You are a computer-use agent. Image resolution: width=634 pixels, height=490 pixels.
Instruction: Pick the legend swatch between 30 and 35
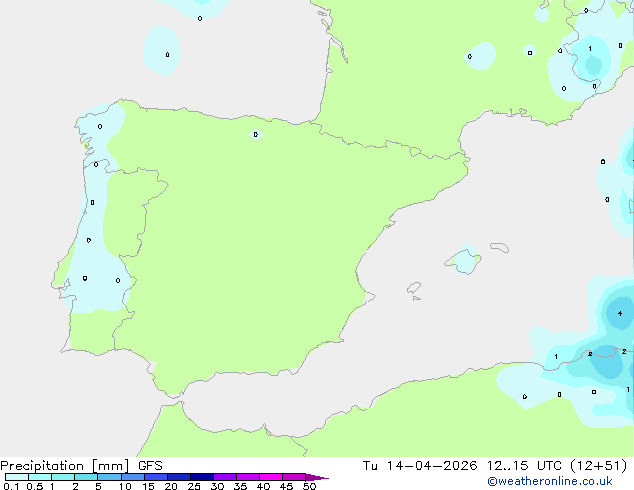pos(225,477)
